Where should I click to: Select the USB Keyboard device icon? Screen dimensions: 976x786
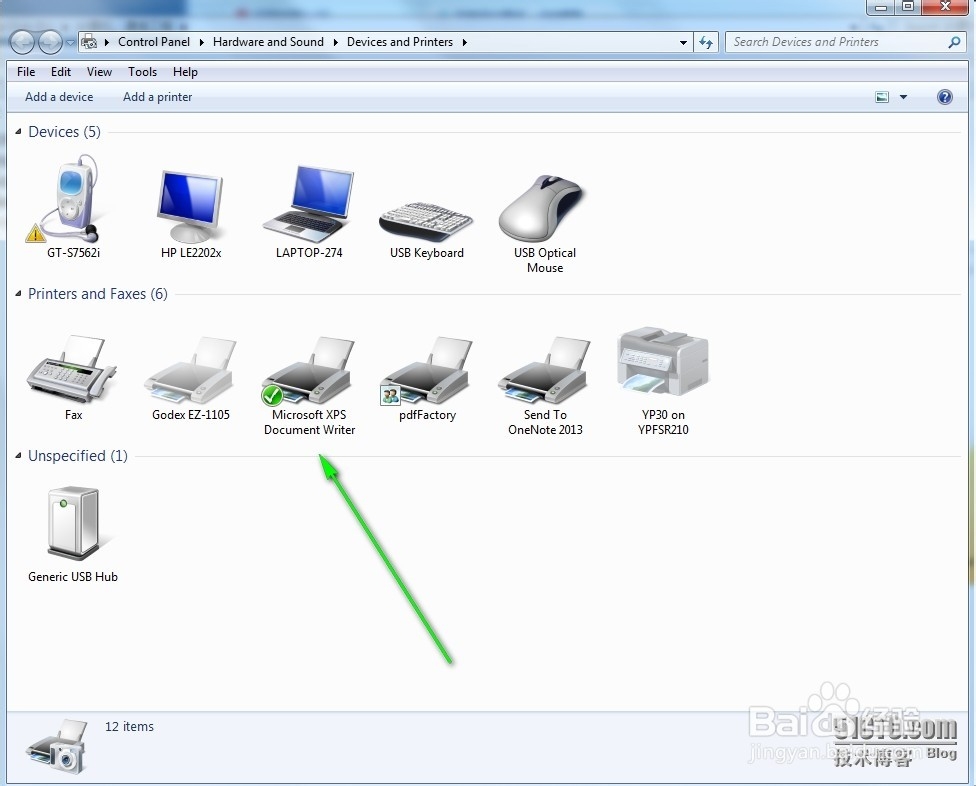pos(426,221)
